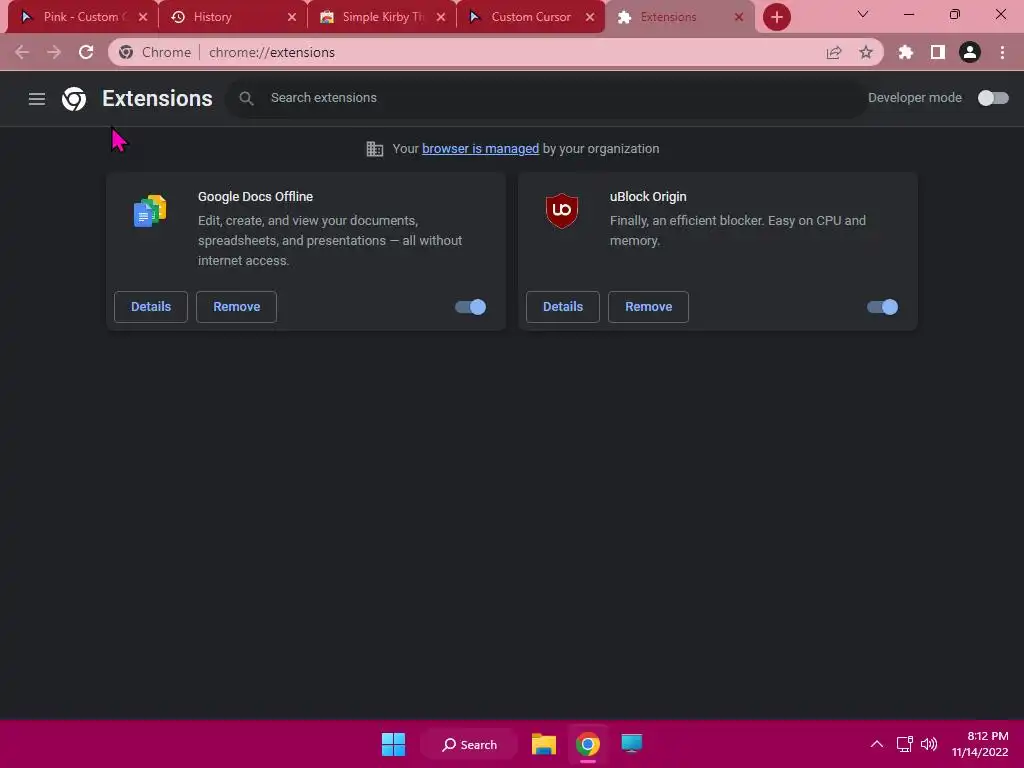Open File Explorer from the taskbar
1024x768 pixels.
543,744
